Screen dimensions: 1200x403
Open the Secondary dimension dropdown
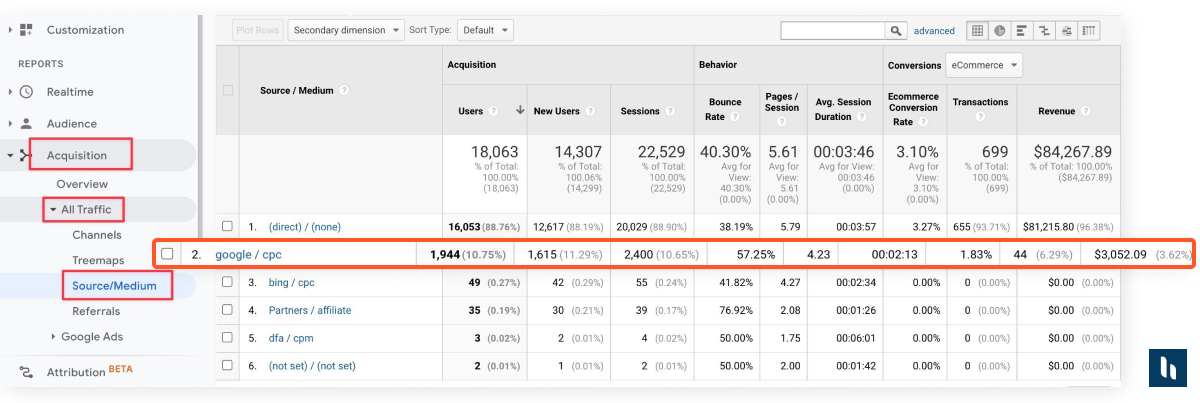(346, 30)
